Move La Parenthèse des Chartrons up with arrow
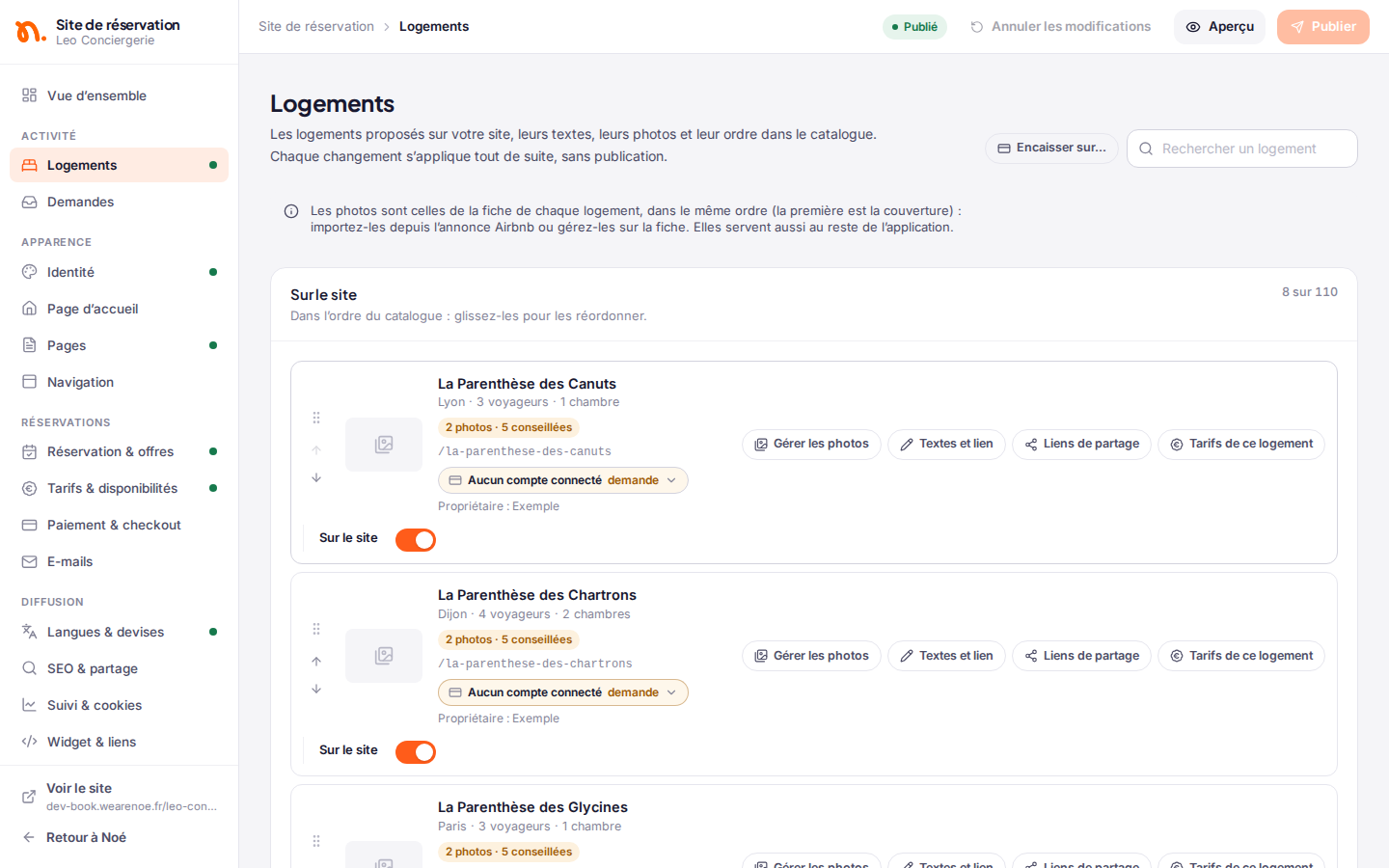Screen dimensions: 1389x868 pyautogui.click(x=316, y=662)
